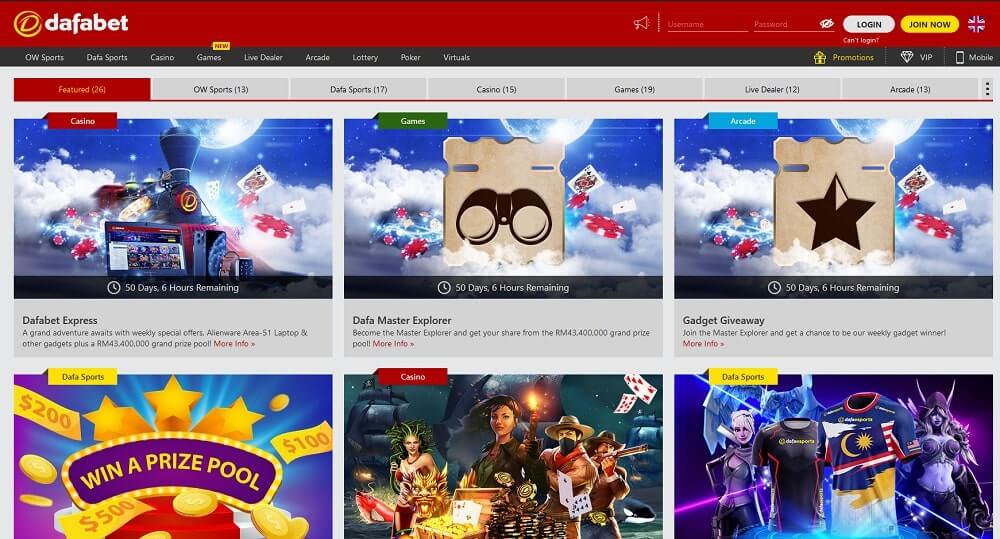Click the Promotions gift box icon
1000x539 pixels.
[x=820, y=57]
